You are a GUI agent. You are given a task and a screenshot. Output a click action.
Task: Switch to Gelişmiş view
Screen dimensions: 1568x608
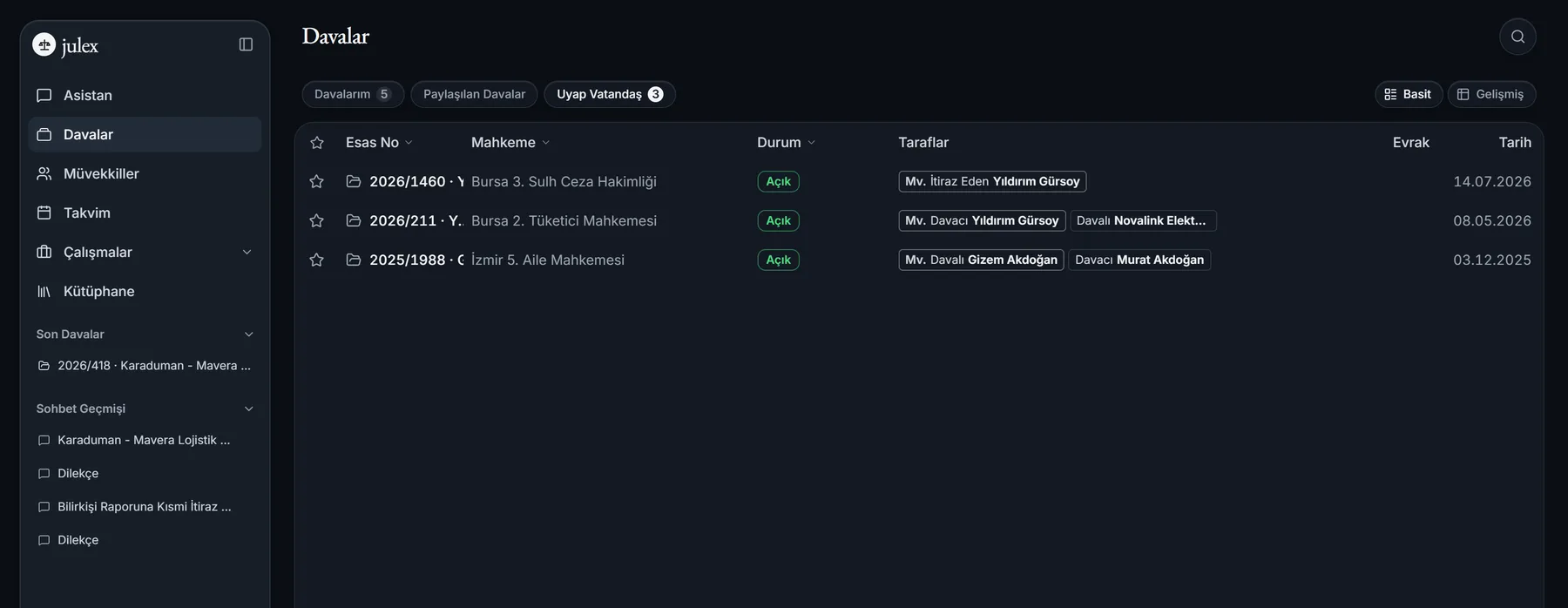tap(1491, 94)
